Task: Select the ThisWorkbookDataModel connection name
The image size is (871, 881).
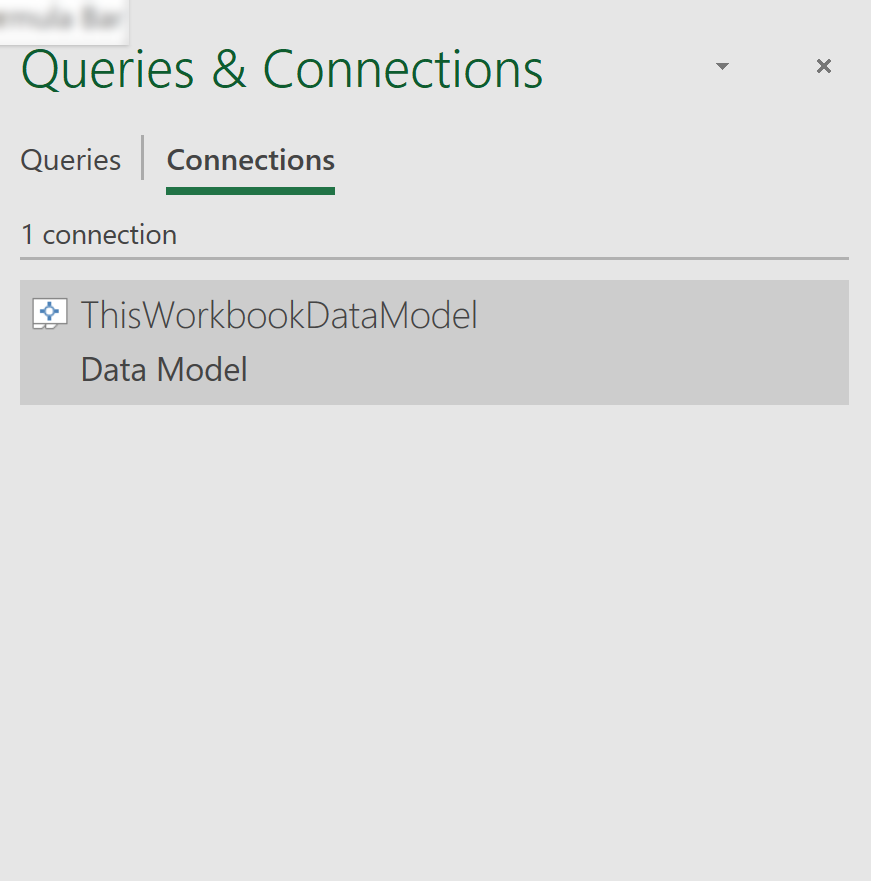Action: [x=279, y=315]
